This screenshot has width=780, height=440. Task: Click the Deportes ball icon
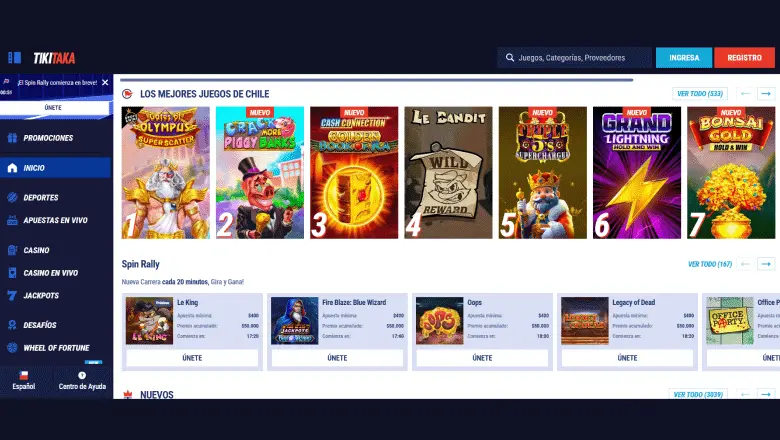point(12,197)
